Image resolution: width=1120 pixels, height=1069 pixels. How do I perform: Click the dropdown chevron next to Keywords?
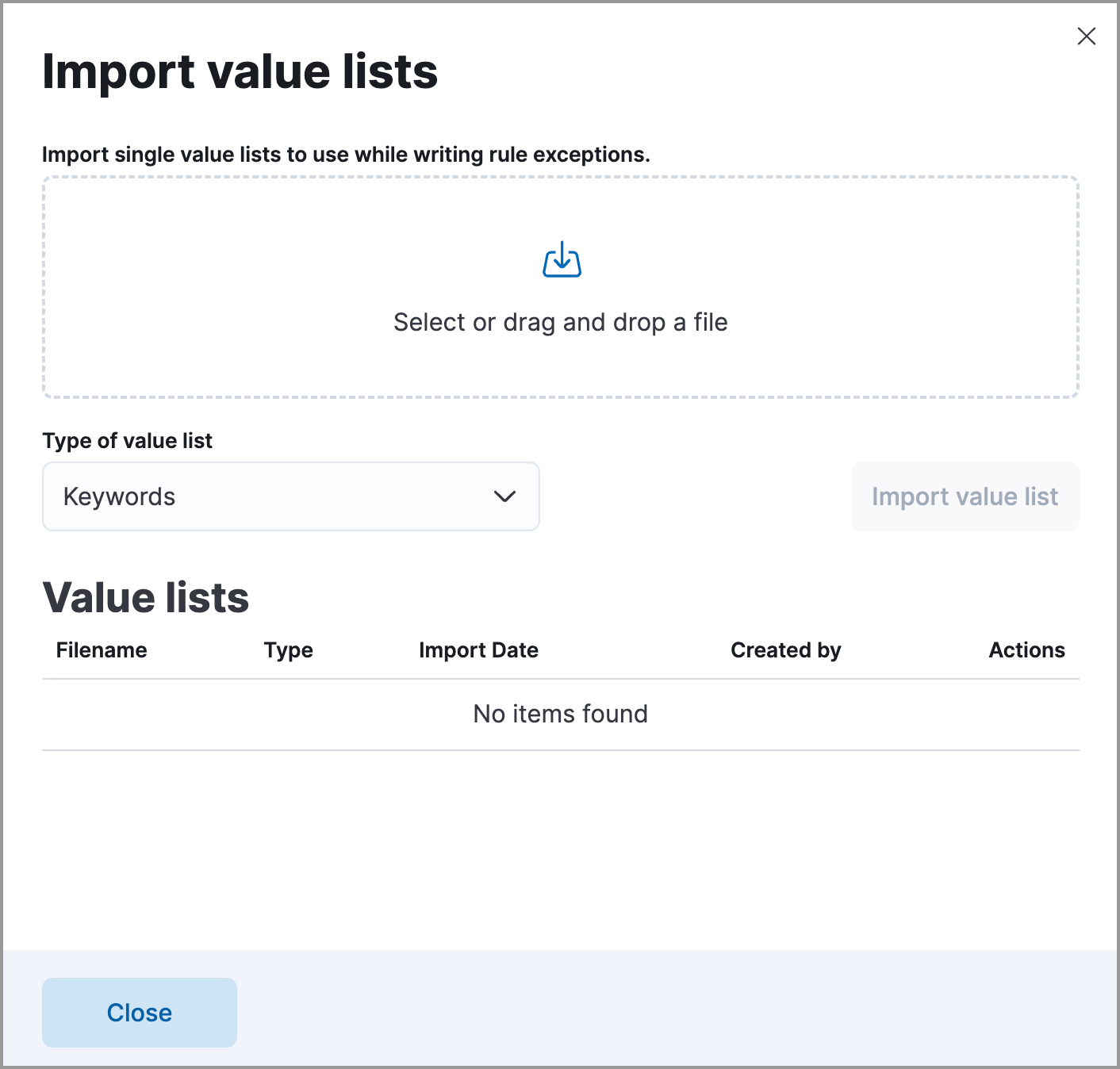pyautogui.click(x=505, y=496)
